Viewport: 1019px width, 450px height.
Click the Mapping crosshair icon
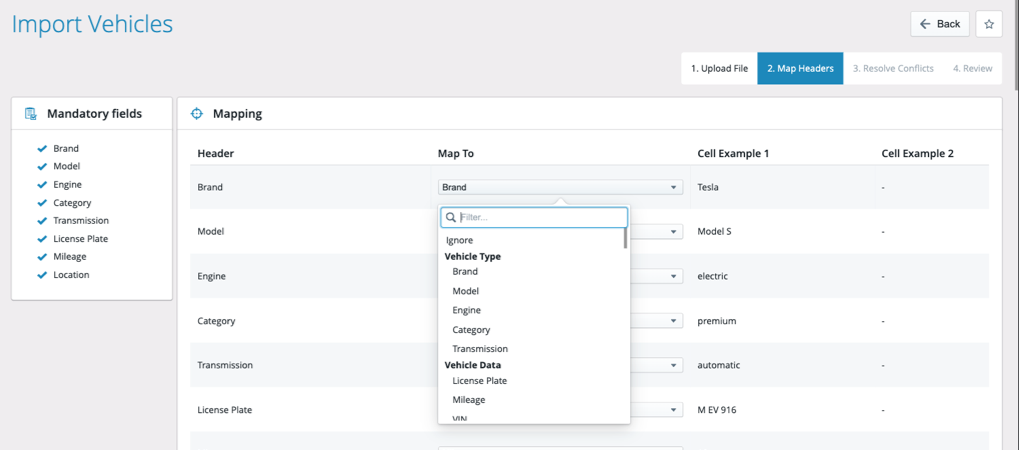[197, 114]
